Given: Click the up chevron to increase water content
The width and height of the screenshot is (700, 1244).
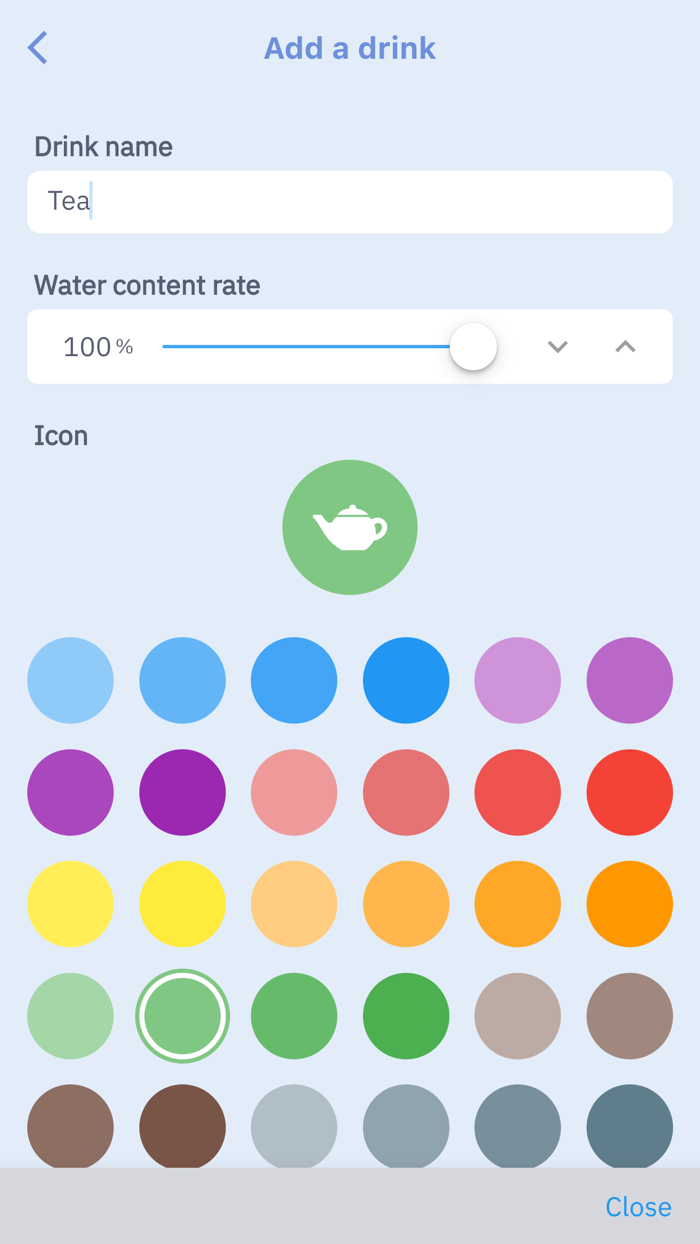Looking at the screenshot, I should coord(624,347).
